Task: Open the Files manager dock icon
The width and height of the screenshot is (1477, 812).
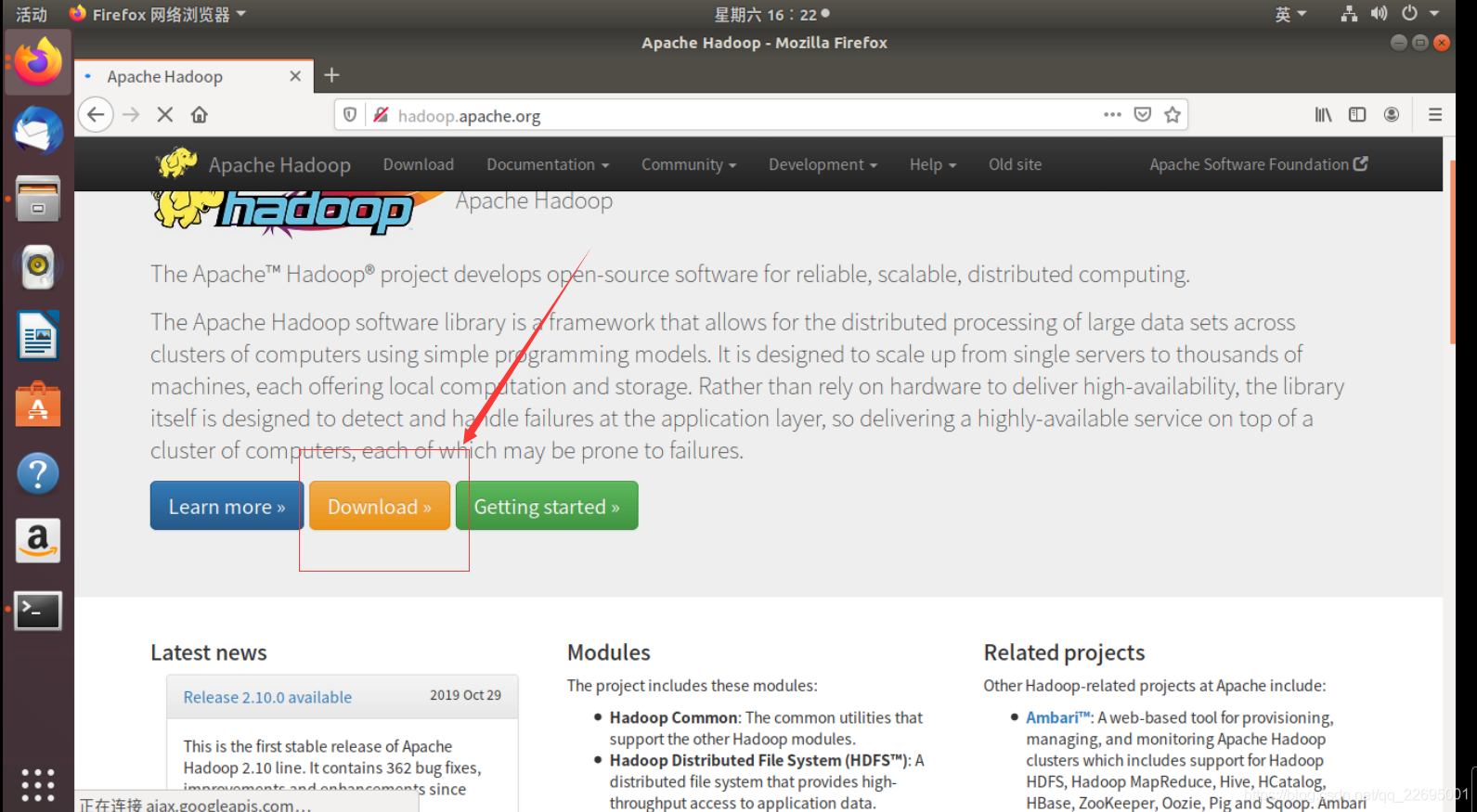Action: (x=38, y=199)
